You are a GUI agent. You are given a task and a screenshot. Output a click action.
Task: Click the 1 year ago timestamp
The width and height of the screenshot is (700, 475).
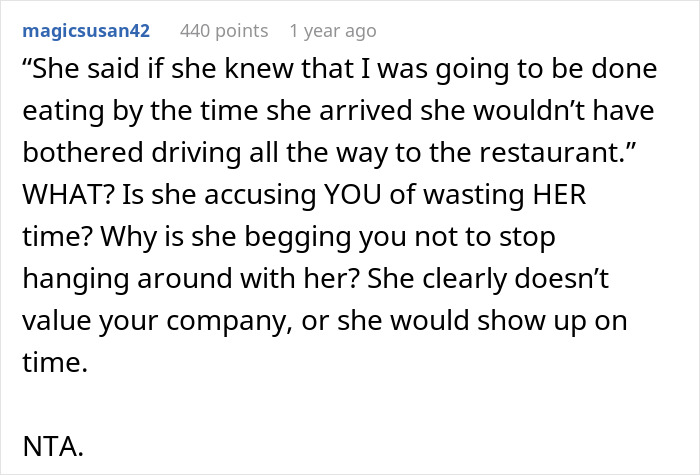(x=334, y=31)
